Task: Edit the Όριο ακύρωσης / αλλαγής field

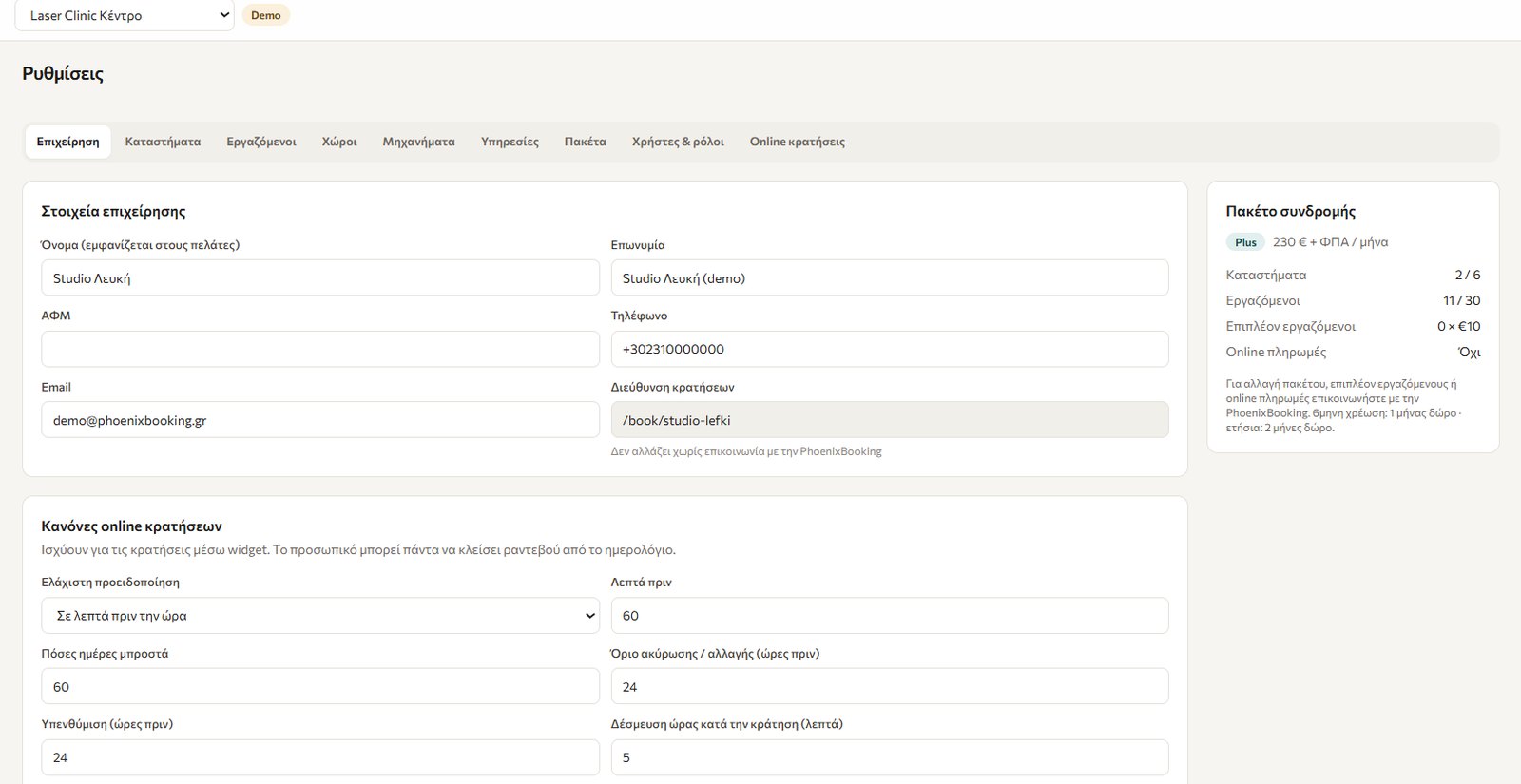Action: 890,686
